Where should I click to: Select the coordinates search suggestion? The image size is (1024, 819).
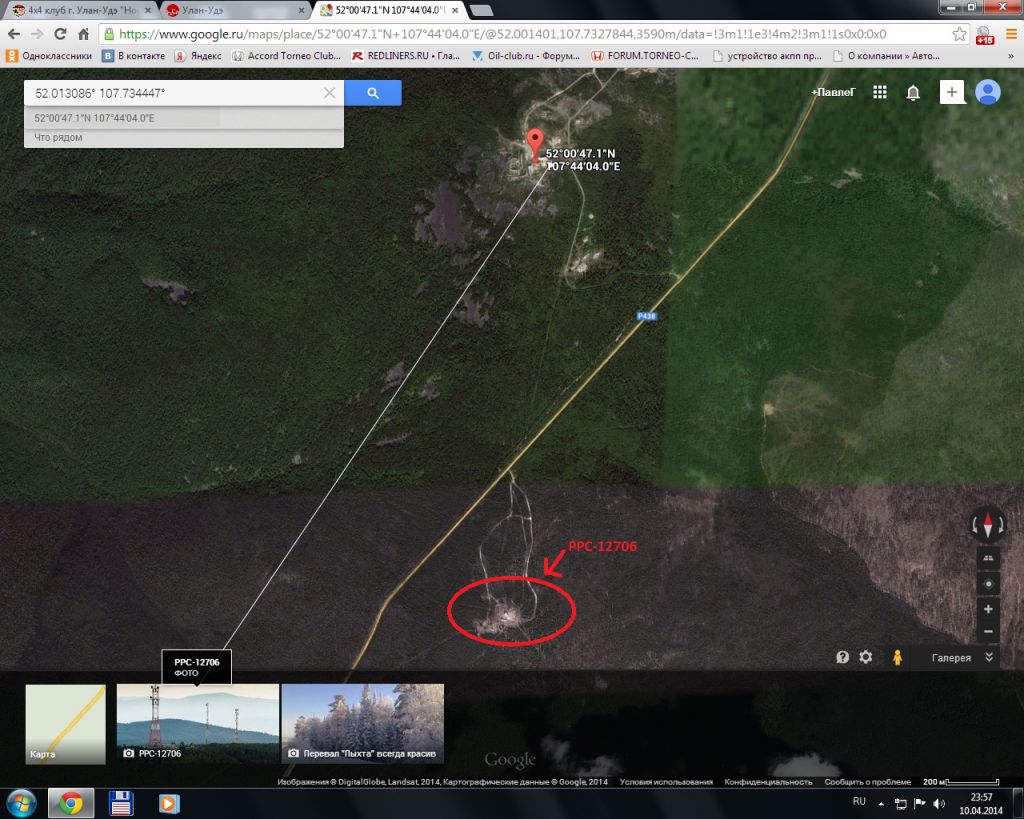(95, 118)
